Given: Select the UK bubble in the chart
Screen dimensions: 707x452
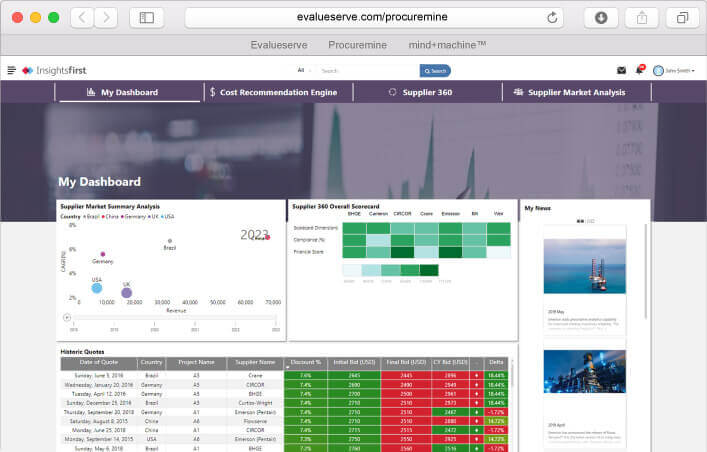Looking at the screenshot, I should click(127, 293).
